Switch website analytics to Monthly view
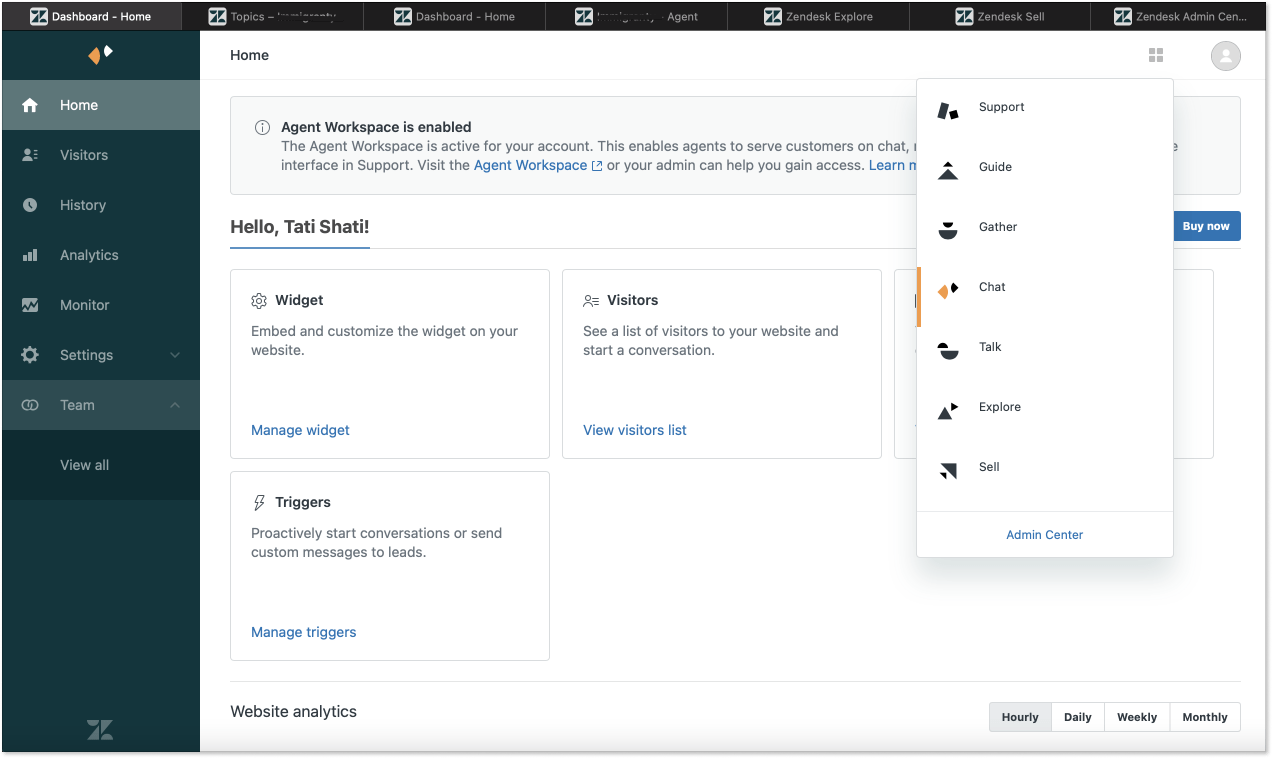 [1204, 716]
